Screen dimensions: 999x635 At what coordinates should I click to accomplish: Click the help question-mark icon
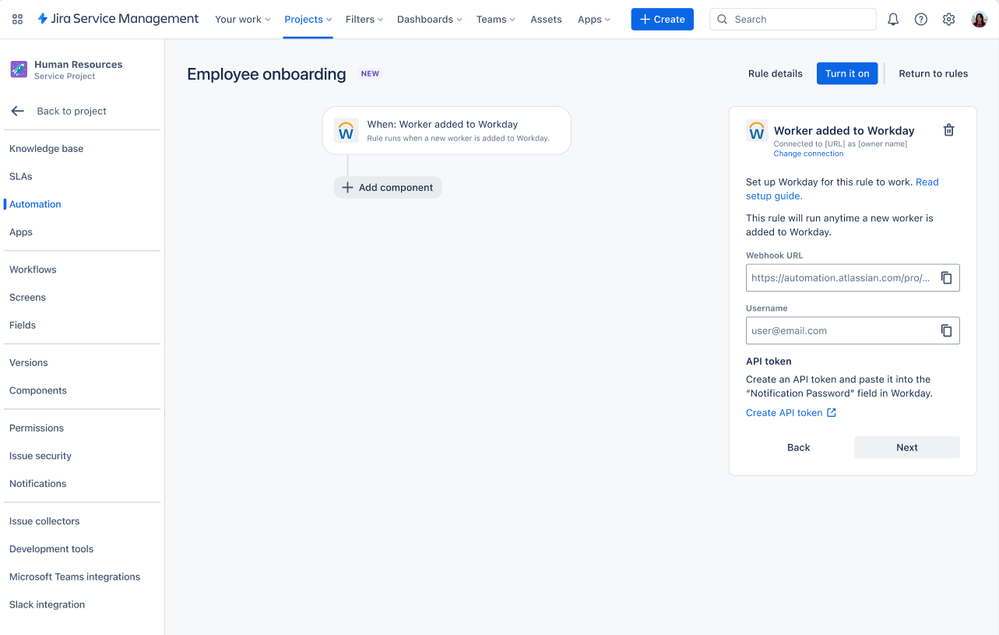coord(921,18)
